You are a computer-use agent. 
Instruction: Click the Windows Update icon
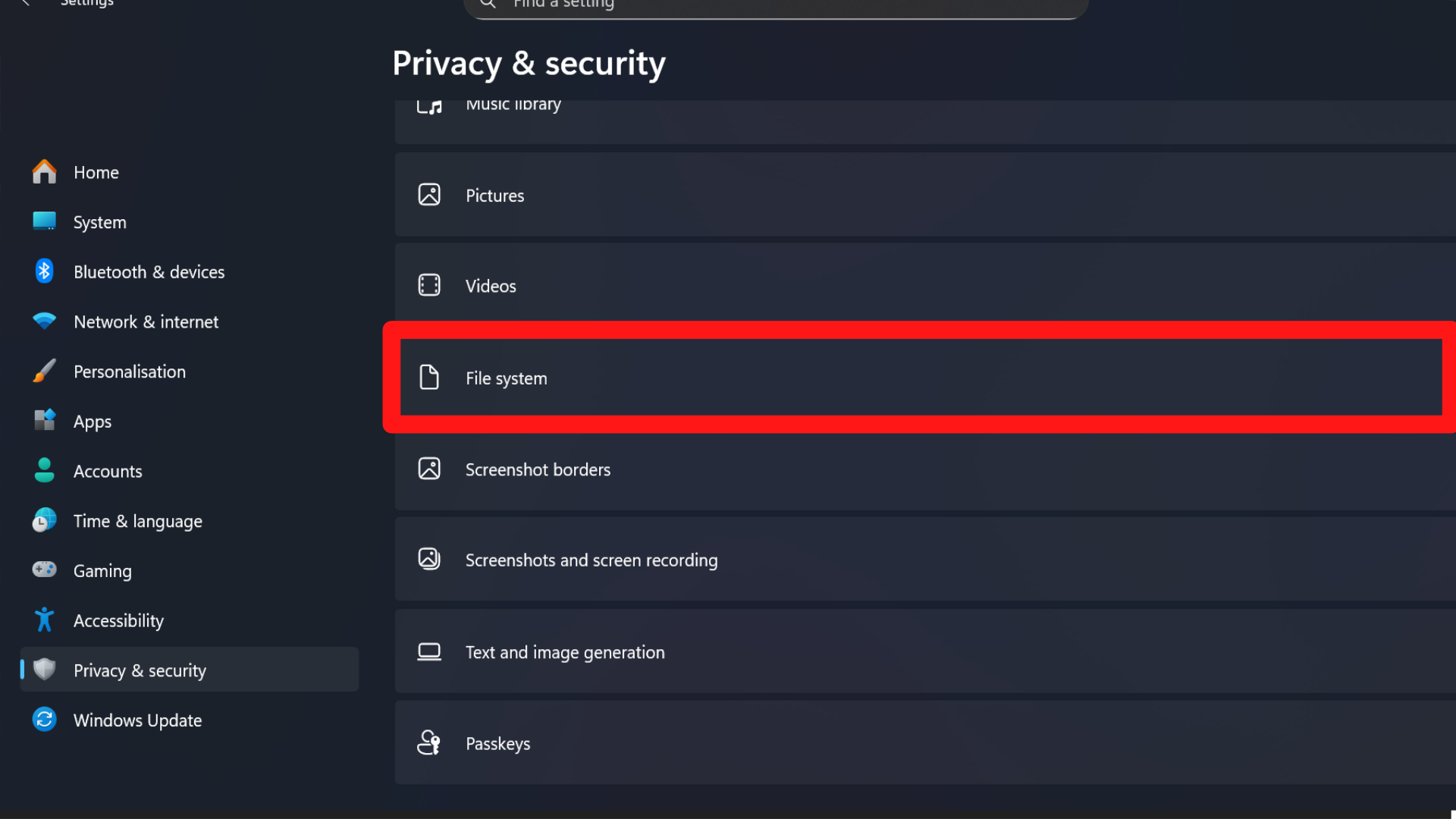(44, 720)
